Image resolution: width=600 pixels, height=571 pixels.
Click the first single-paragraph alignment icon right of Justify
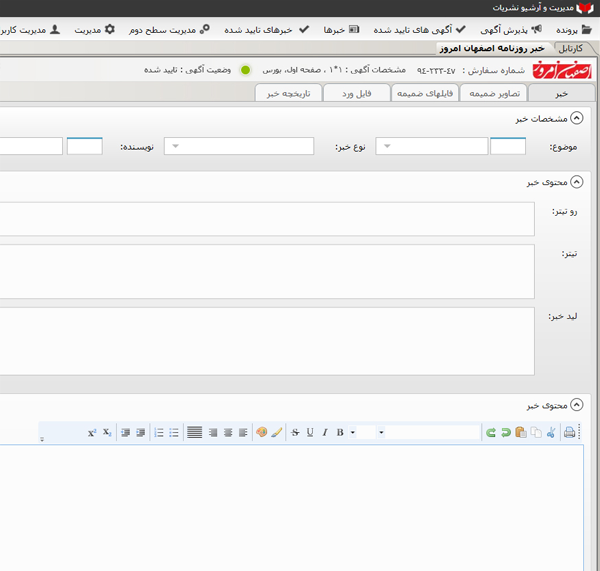tap(213, 432)
